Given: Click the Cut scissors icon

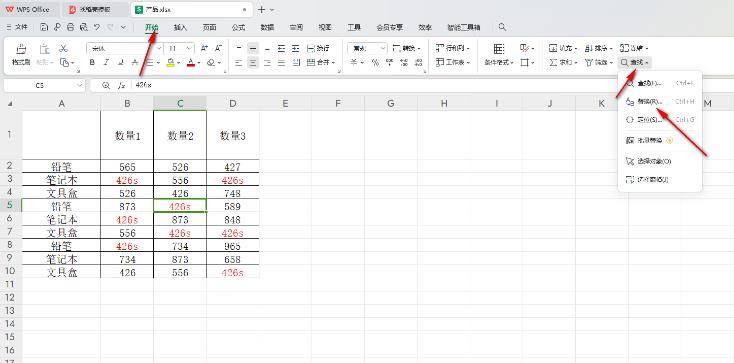Looking at the screenshot, I should 63,48.
